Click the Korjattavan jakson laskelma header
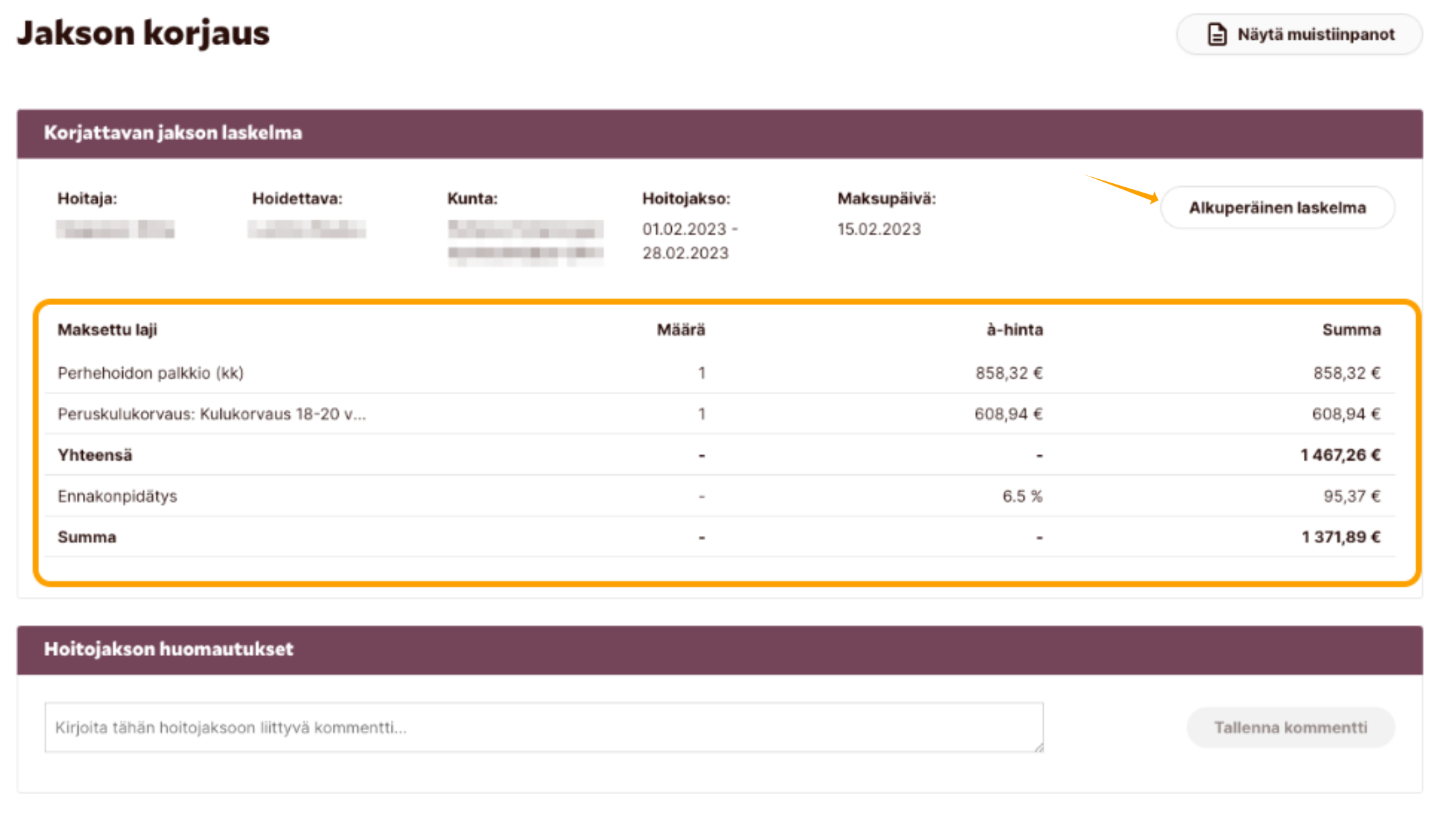This screenshot has width=1456, height=813. [x=172, y=133]
